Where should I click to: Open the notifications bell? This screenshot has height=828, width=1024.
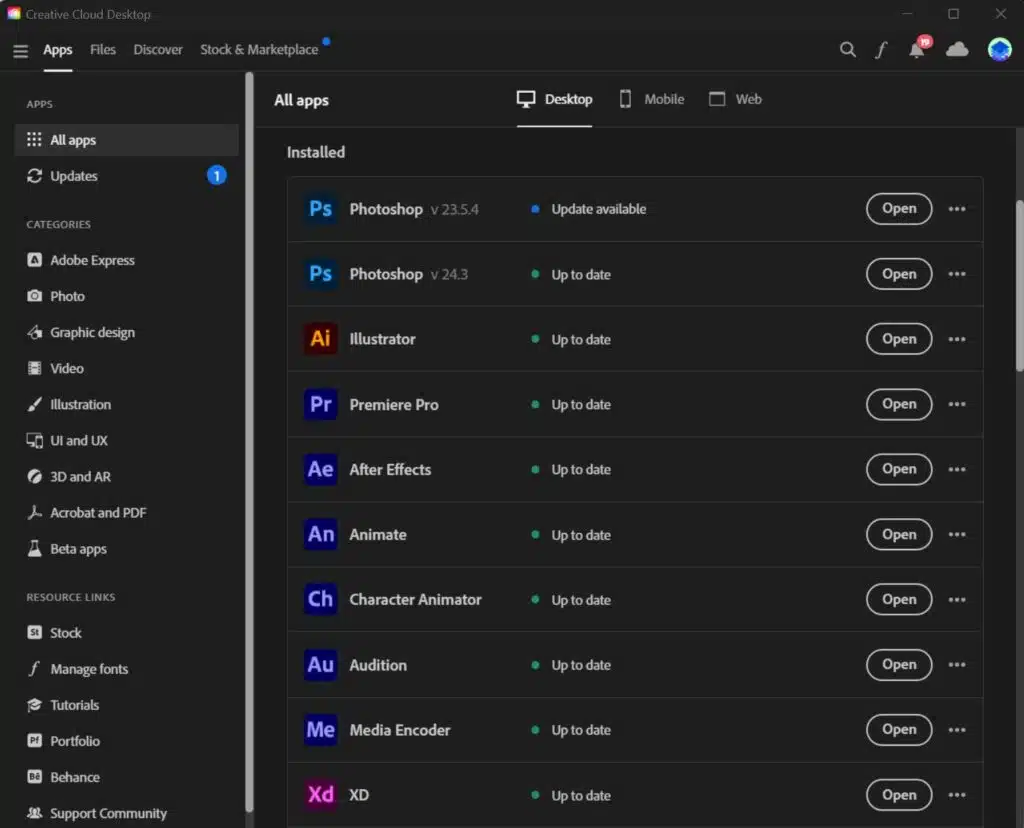[915, 49]
